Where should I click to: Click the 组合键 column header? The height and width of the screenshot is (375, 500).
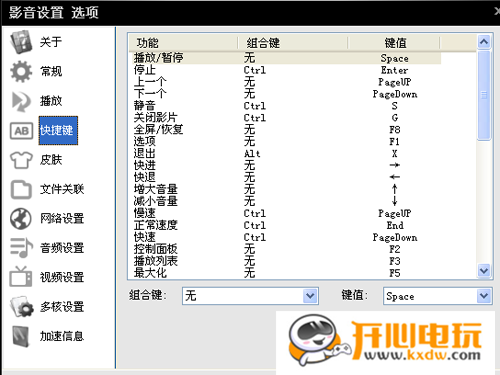pyautogui.click(x=293, y=43)
